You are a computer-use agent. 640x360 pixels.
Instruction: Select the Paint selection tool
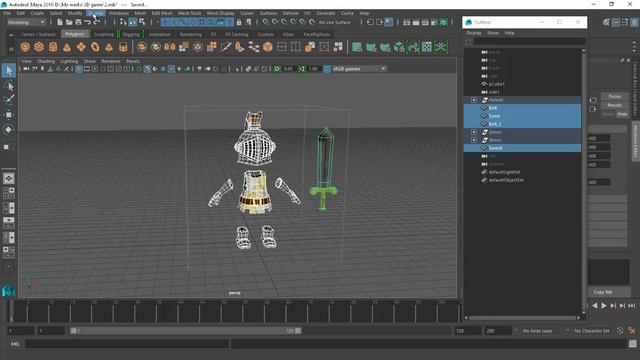9,100
